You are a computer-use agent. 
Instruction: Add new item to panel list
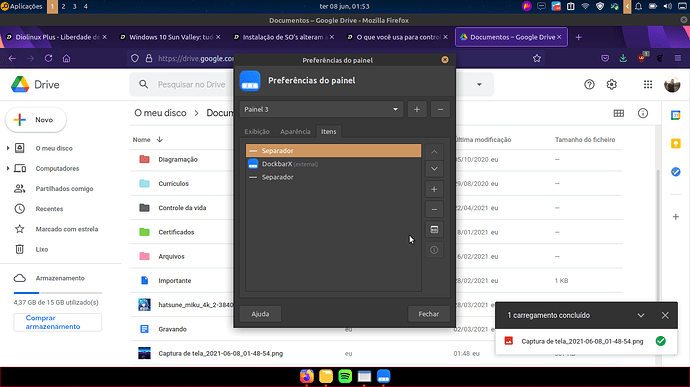coord(434,189)
